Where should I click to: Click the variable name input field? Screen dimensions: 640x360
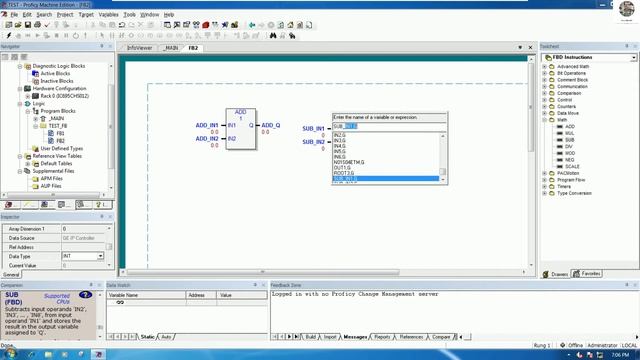pyautogui.click(x=389, y=126)
